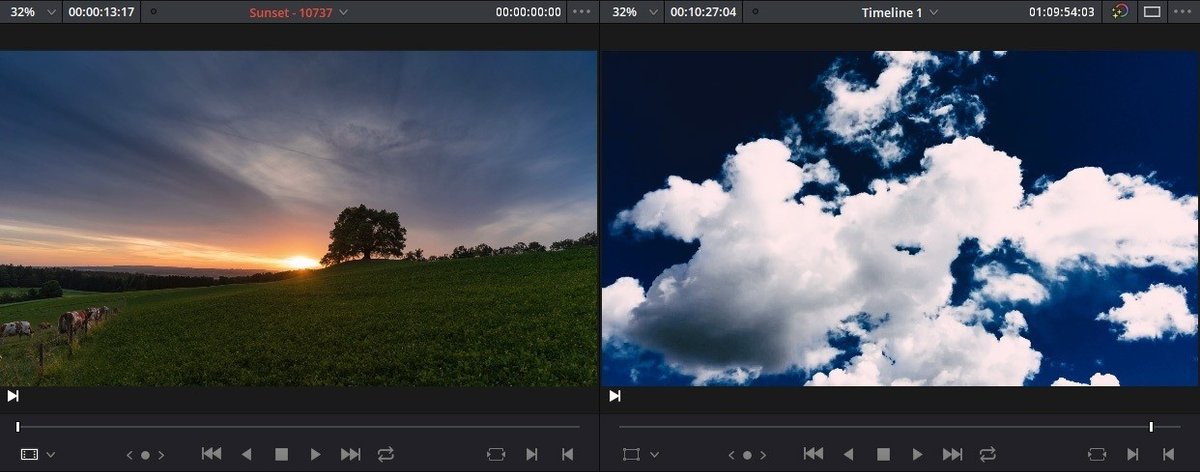Expand timeline viewer overlay tool chevron
The width and height of the screenshot is (1200, 472).
point(653,454)
